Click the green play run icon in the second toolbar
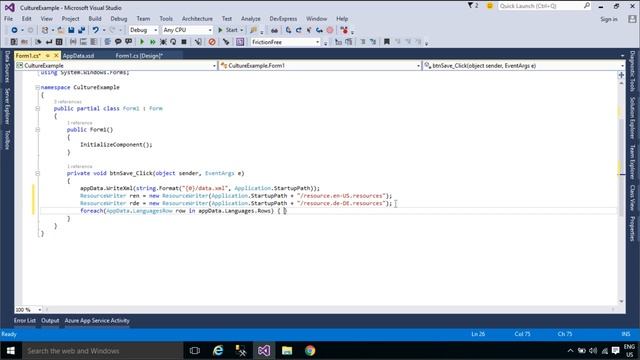Screen dimensions: 640x360 (x=142, y=42)
